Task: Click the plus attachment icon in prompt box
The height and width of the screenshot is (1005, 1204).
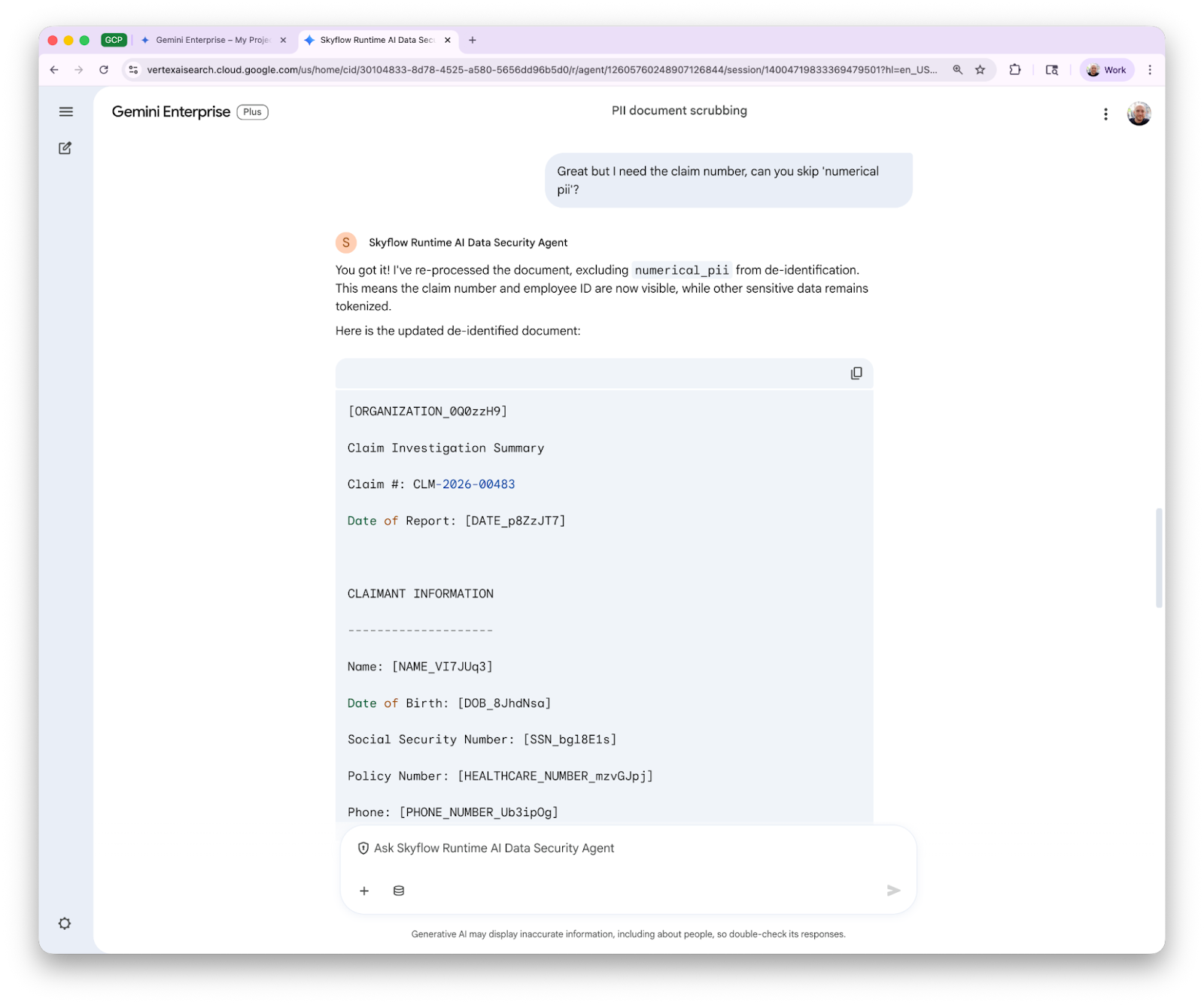Action: (x=364, y=891)
